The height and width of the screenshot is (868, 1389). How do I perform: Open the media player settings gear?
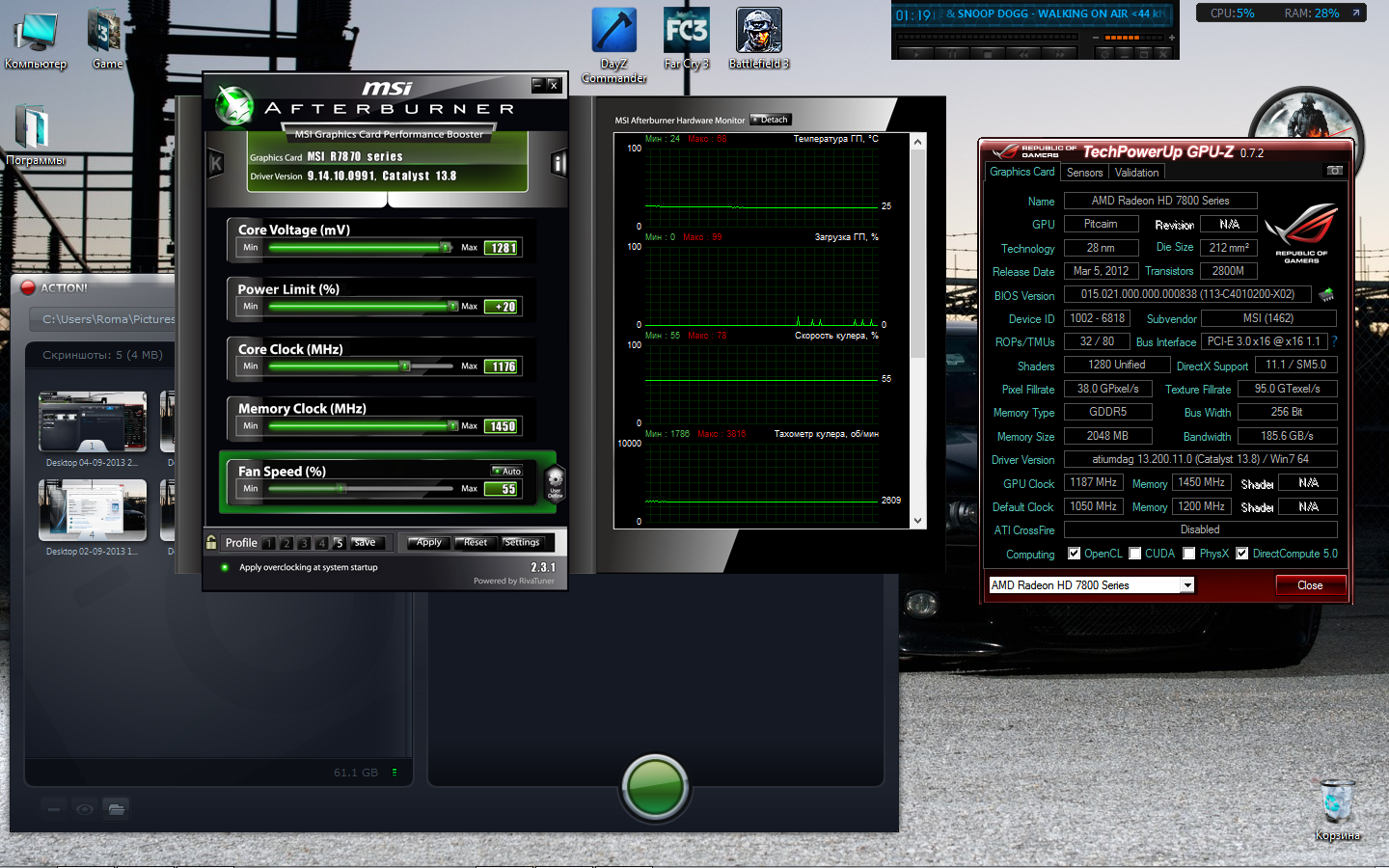(1105, 54)
